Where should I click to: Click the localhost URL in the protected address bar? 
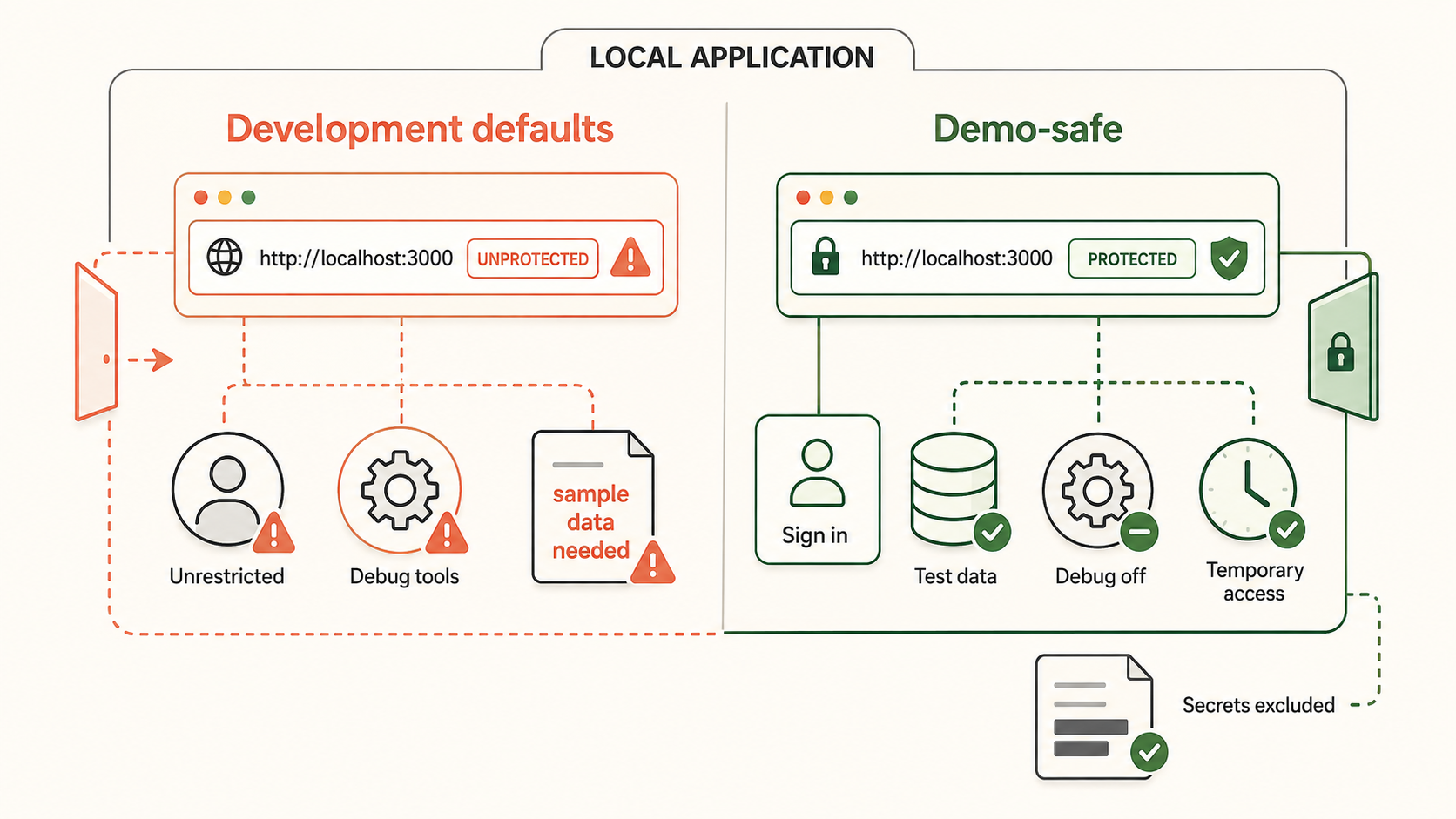click(957, 258)
